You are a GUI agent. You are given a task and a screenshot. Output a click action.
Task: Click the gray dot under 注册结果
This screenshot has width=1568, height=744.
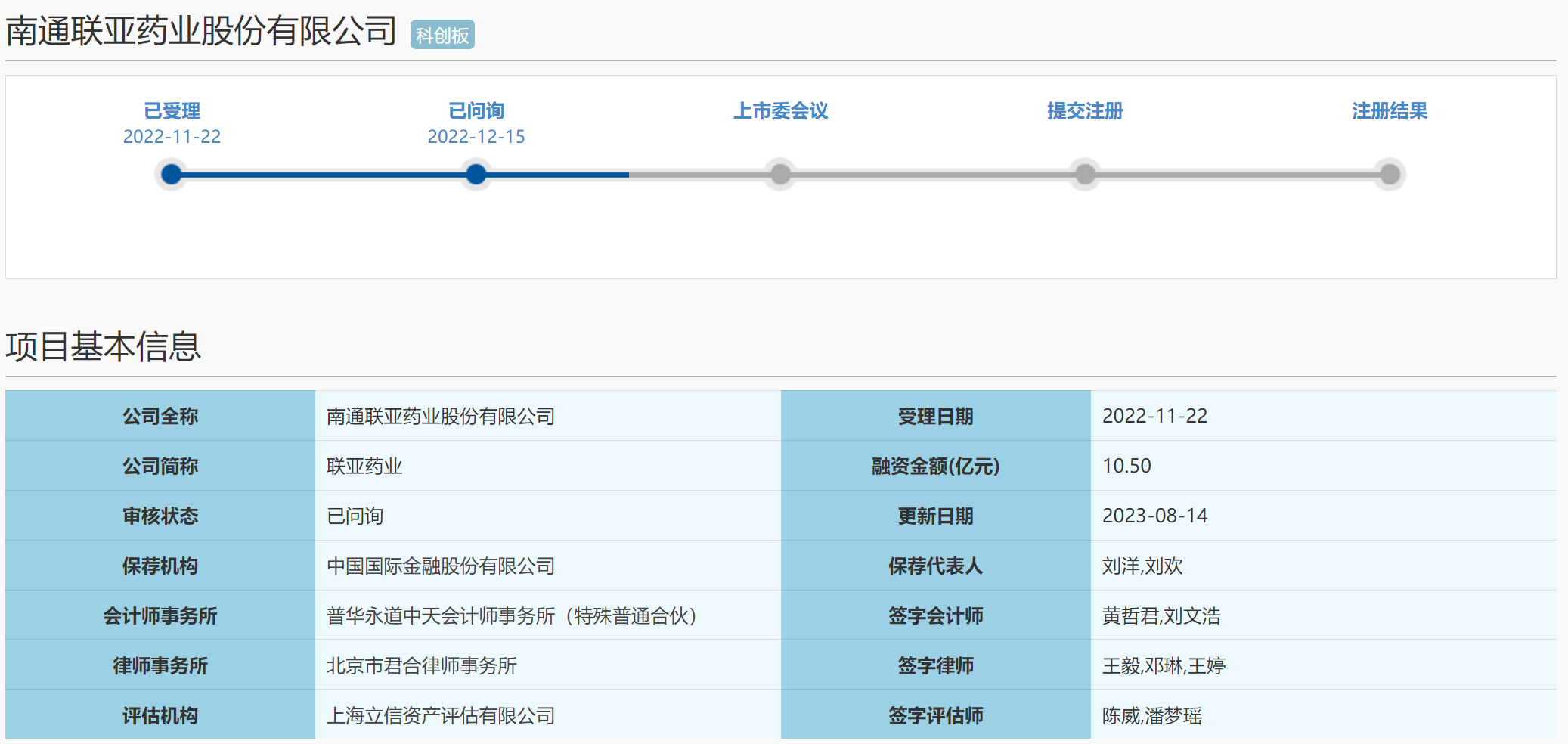(1390, 175)
